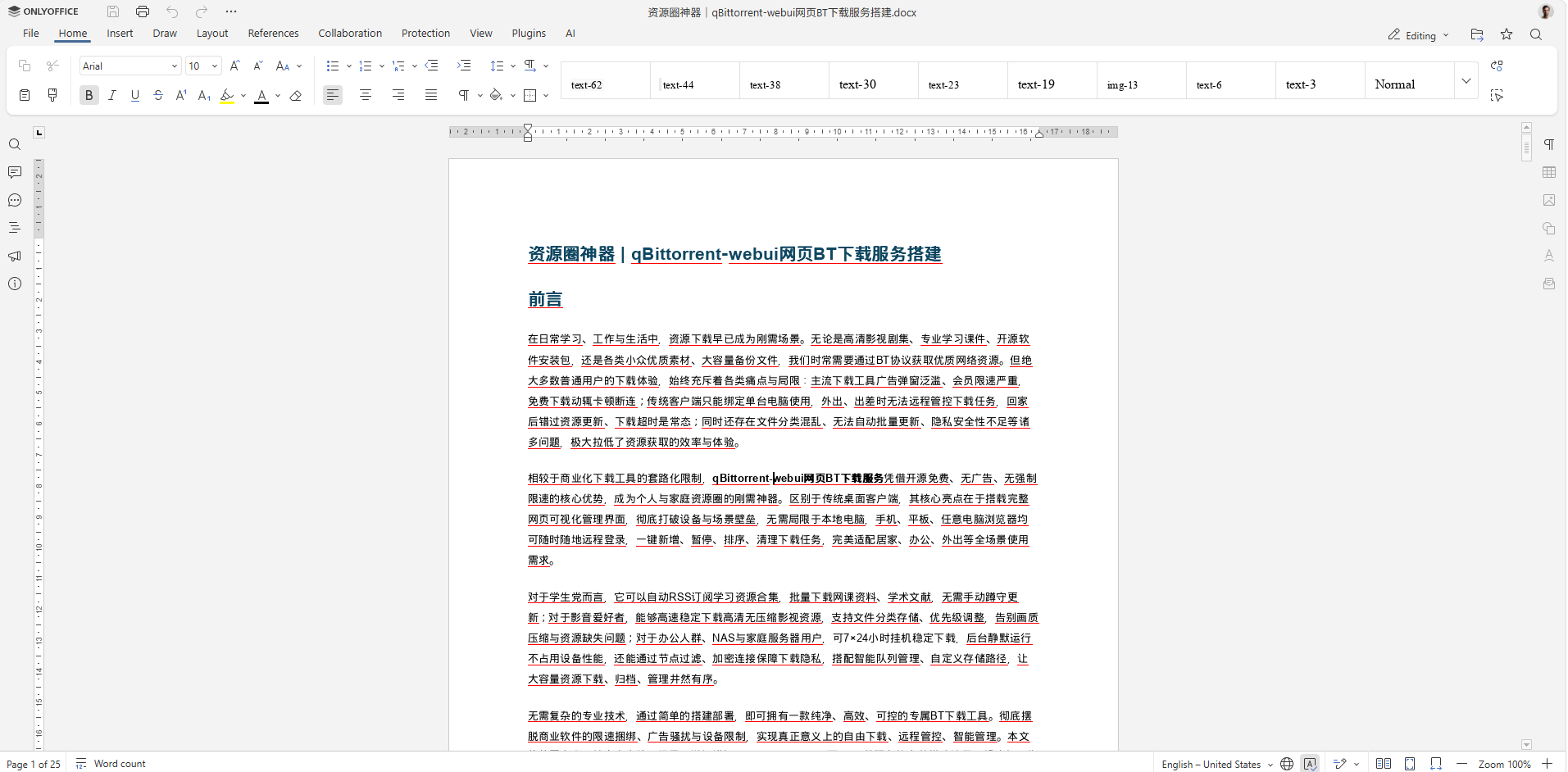Image resolution: width=1568 pixels, height=772 pixels.
Task: Toggle Italic formatting button
Action: point(112,95)
